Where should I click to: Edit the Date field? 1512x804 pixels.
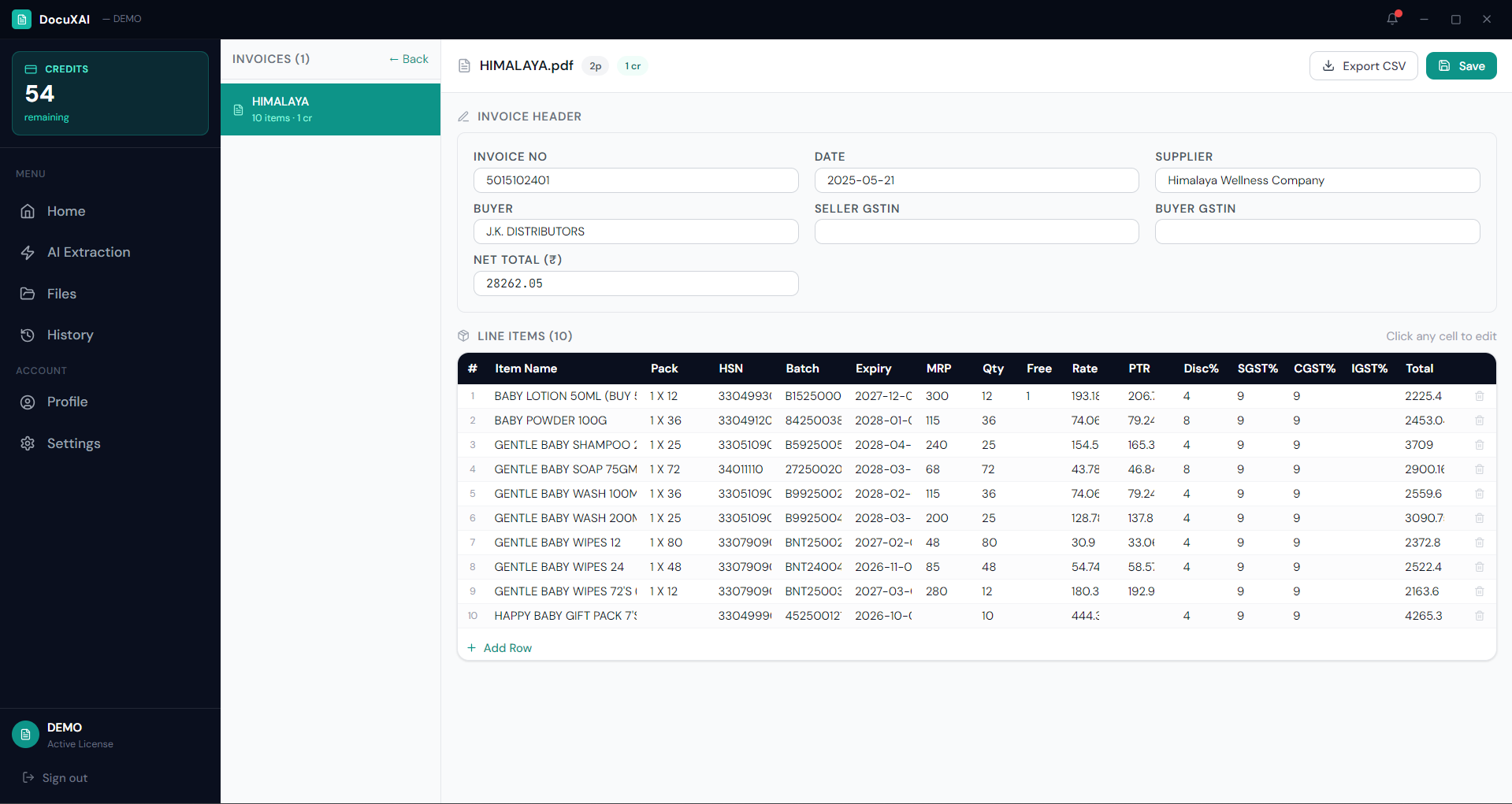(976, 180)
